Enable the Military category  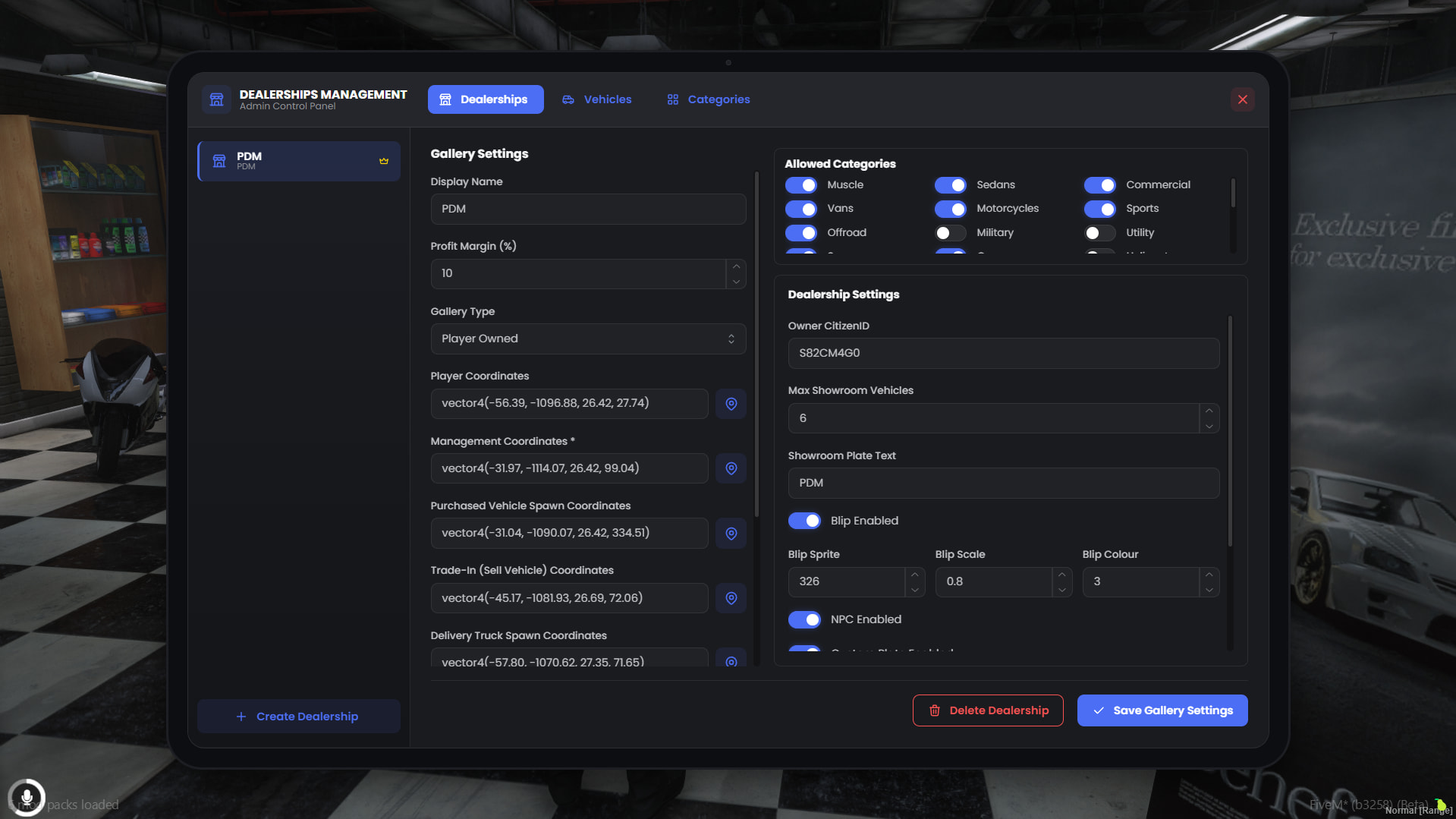point(951,233)
